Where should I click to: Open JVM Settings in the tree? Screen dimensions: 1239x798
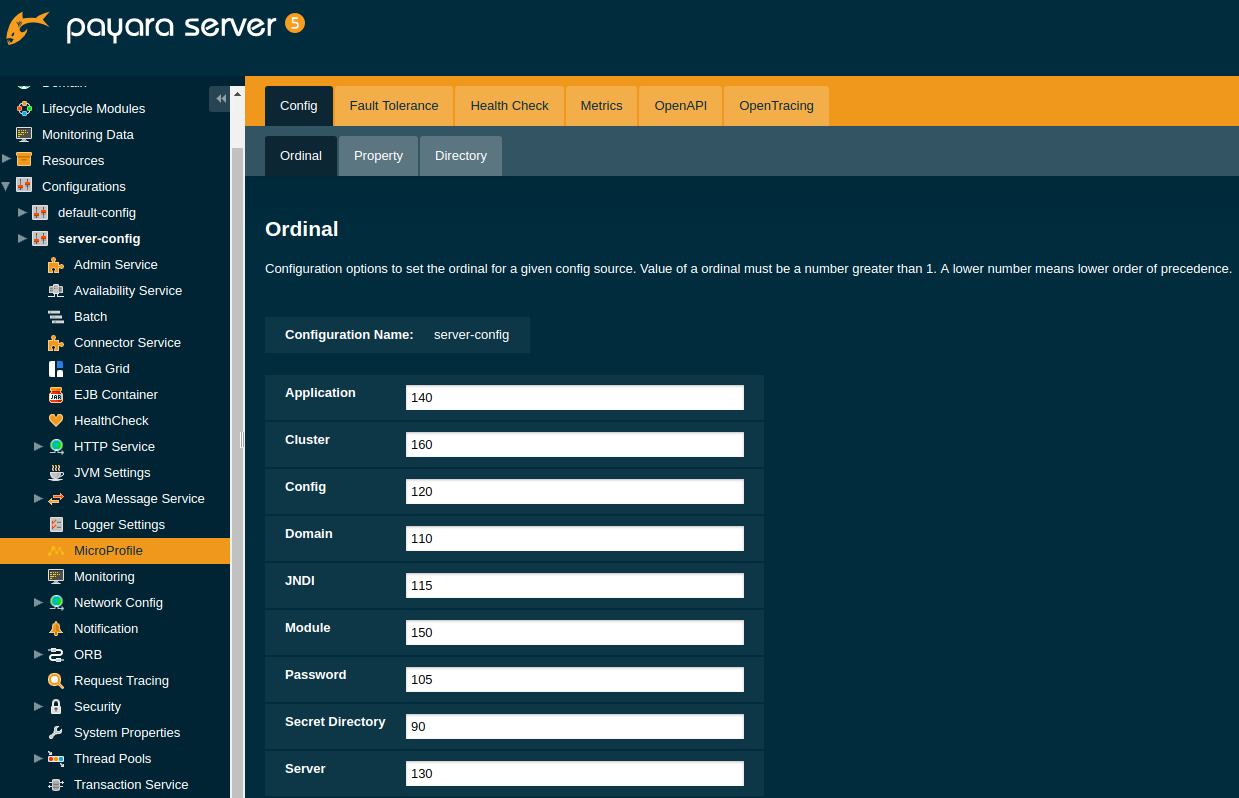click(x=112, y=472)
